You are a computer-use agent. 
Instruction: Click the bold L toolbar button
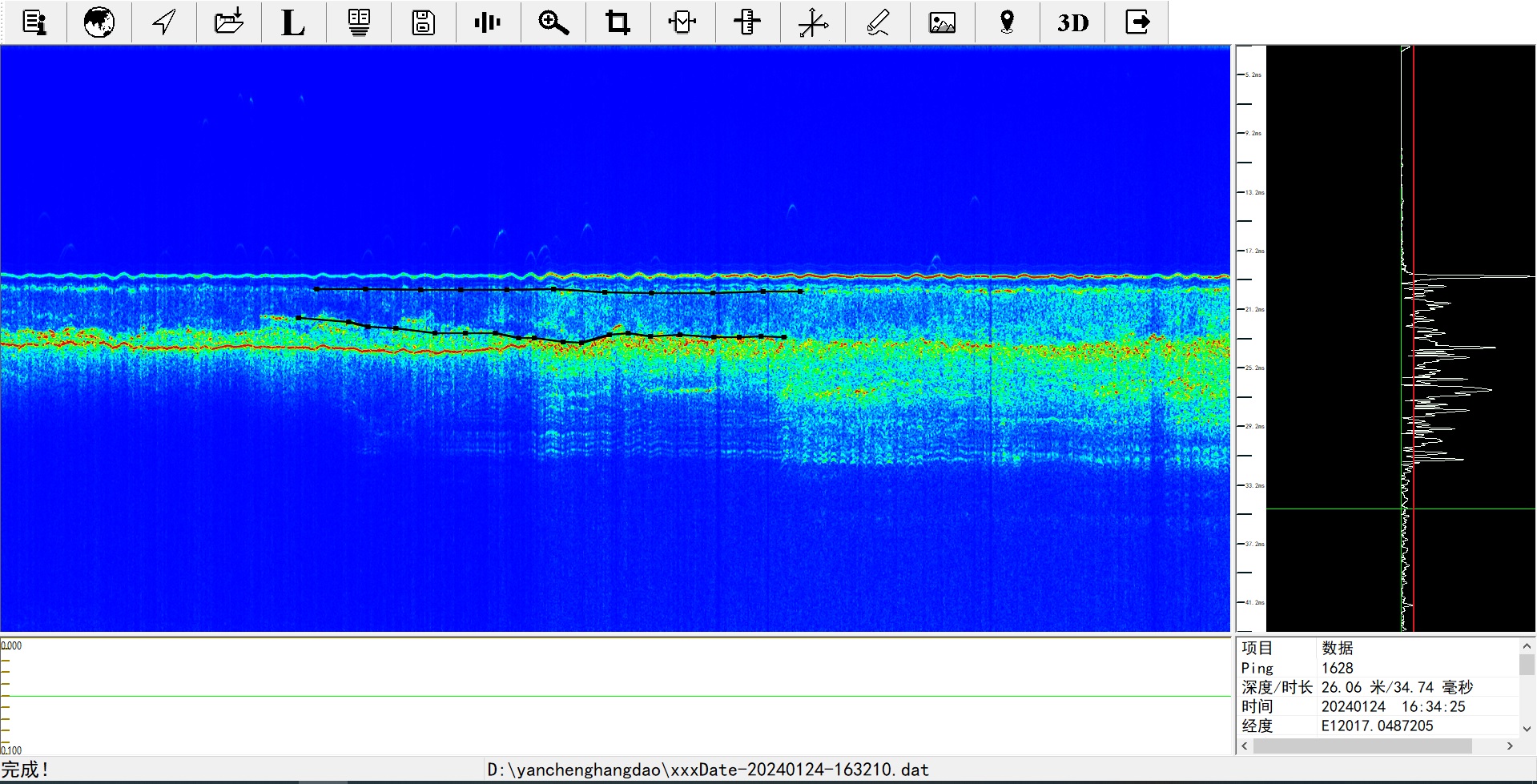[293, 22]
